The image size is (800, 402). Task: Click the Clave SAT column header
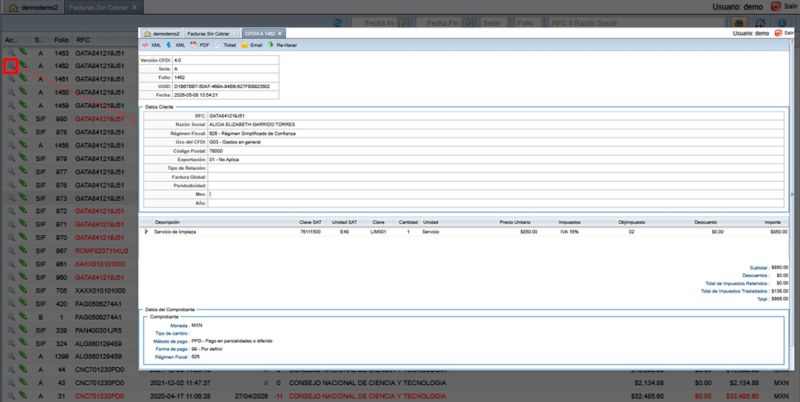[x=310, y=222]
